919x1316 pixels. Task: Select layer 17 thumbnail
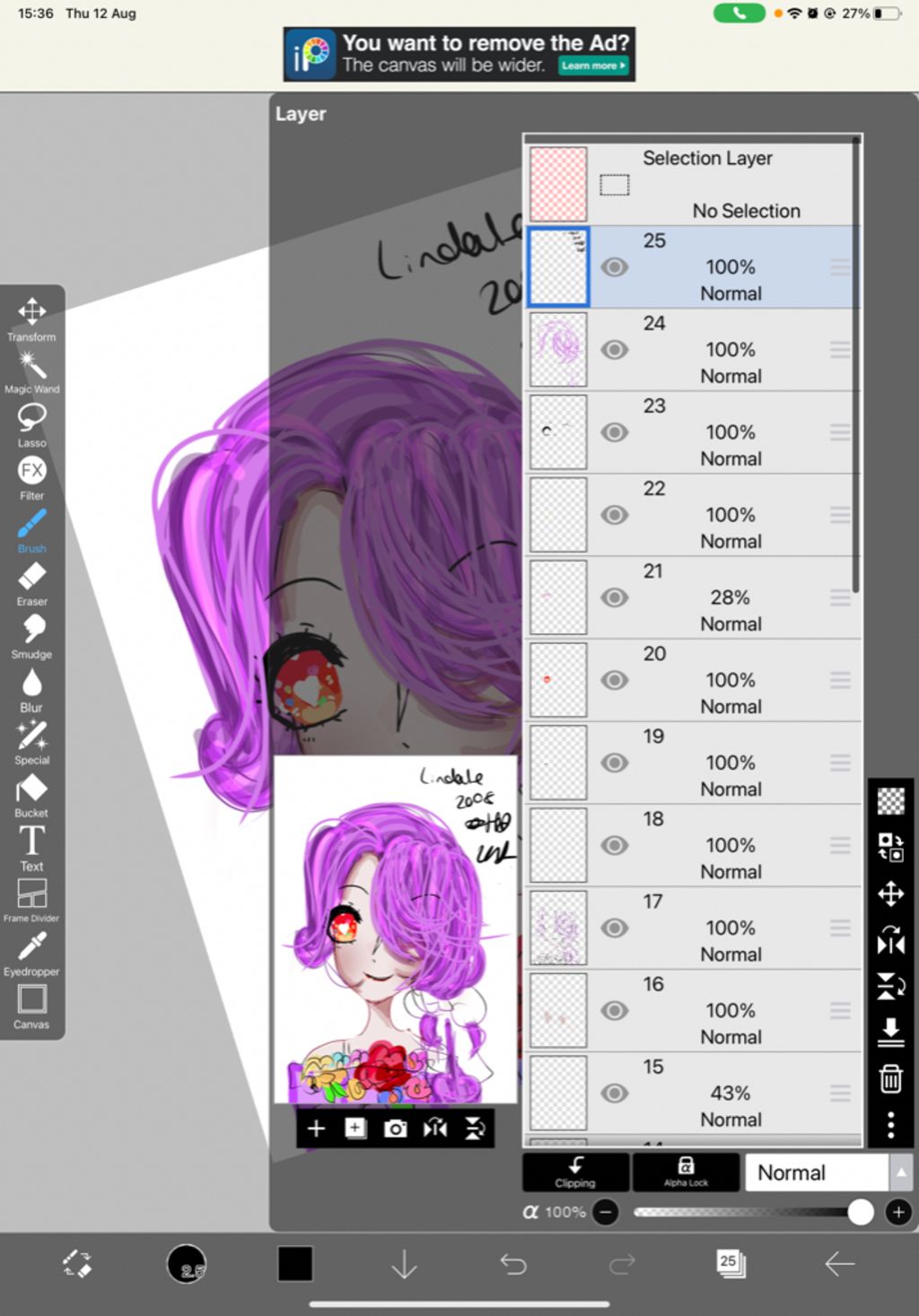tap(558, 928)
